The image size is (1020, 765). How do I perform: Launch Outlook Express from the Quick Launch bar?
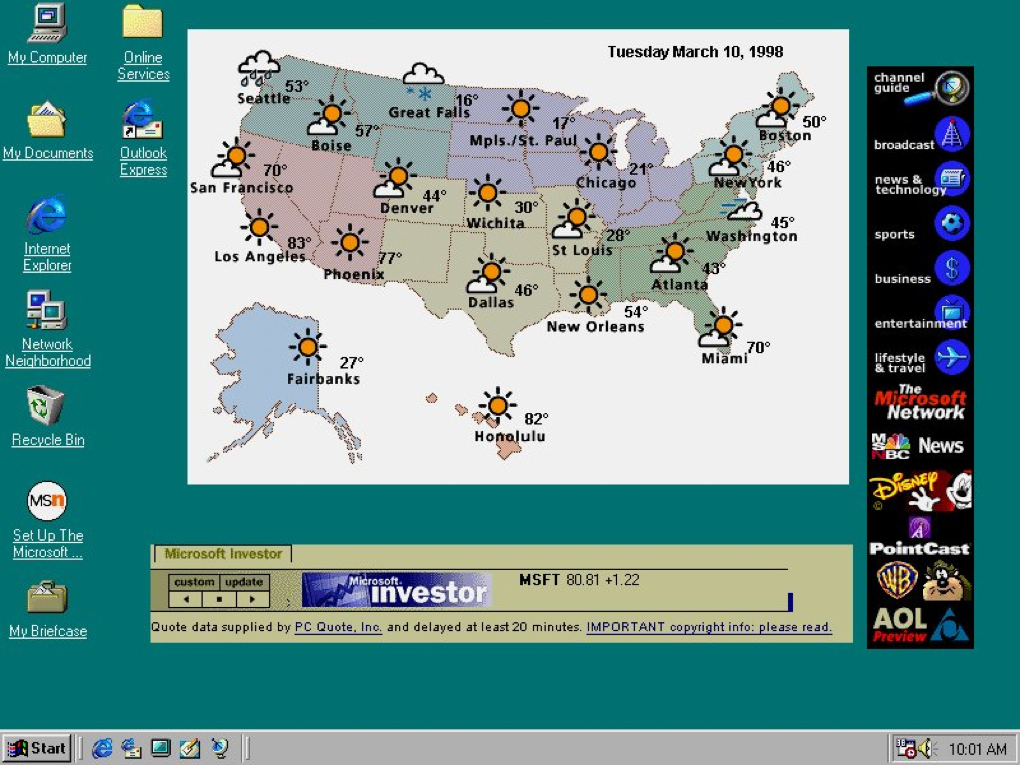coord(131,747)
